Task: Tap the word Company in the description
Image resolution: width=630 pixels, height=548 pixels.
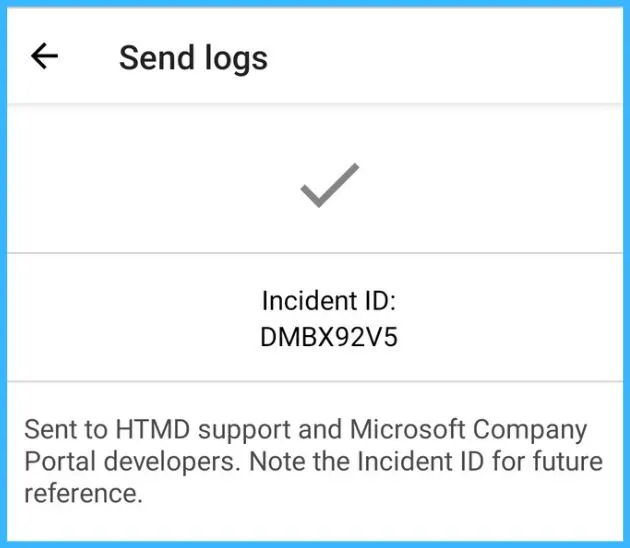Action: [x=530, y=431]
